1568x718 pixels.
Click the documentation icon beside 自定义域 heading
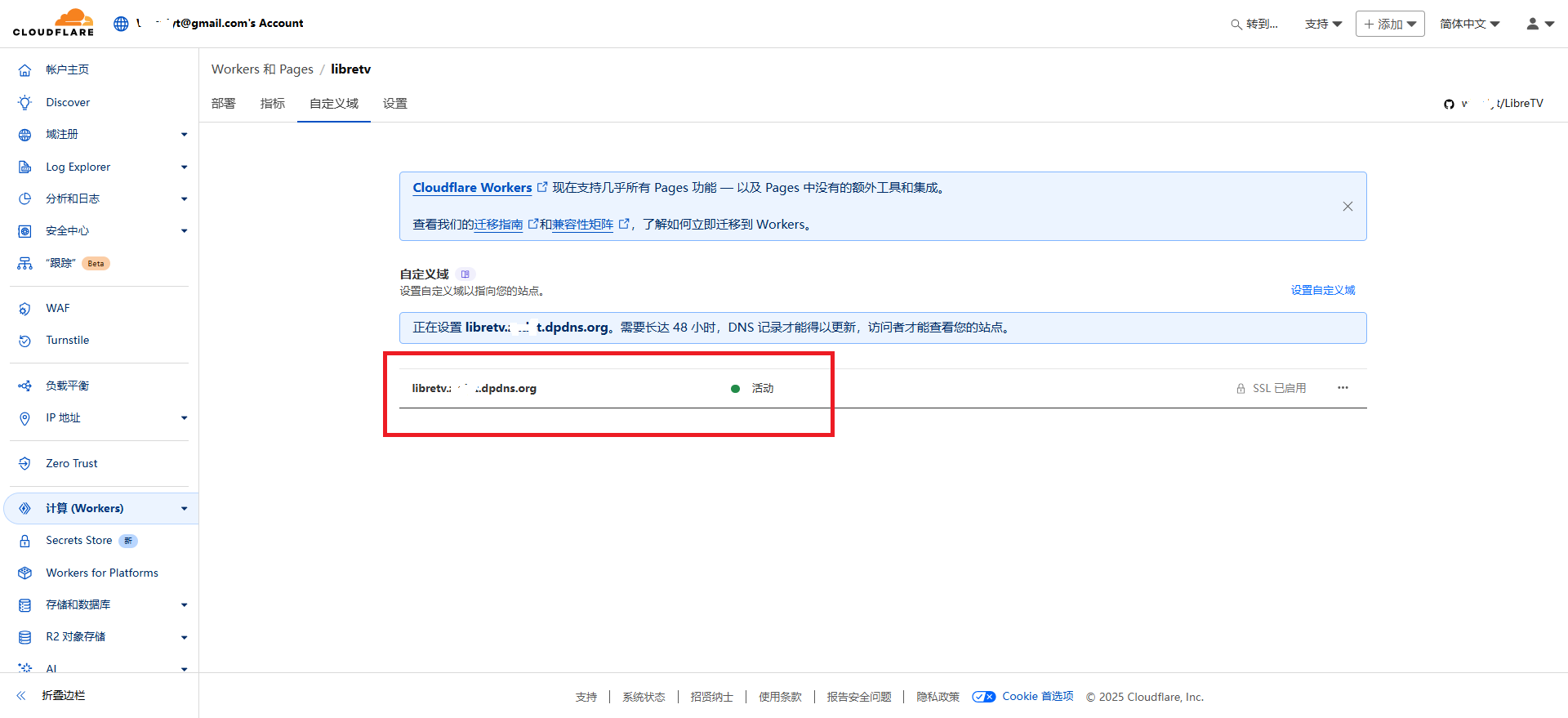[465, 274]
